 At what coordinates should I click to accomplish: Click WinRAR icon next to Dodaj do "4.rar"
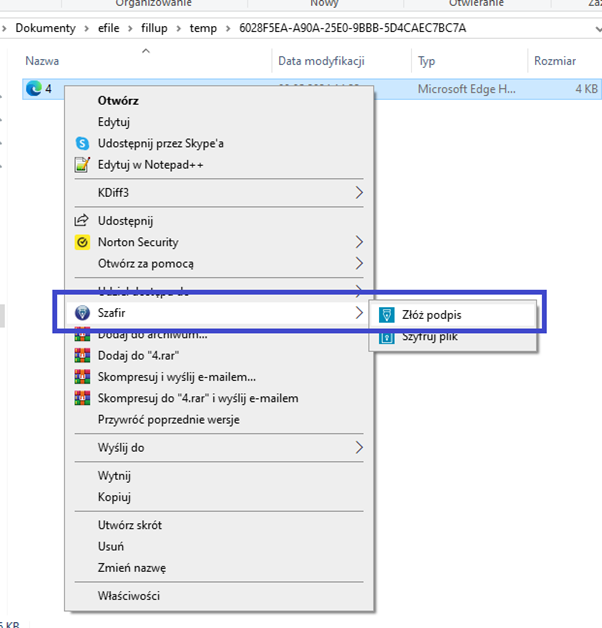coord(82,356)
